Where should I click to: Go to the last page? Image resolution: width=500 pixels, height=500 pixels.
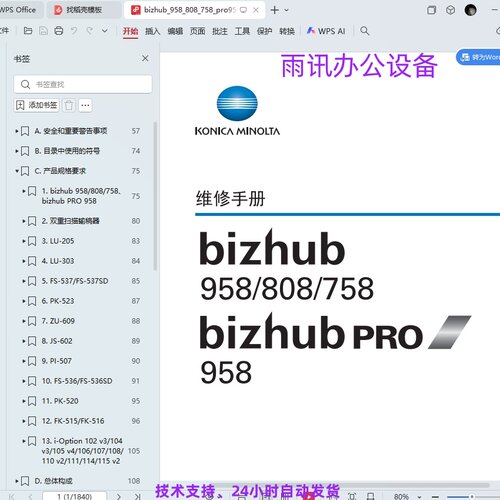click(137, 496)
